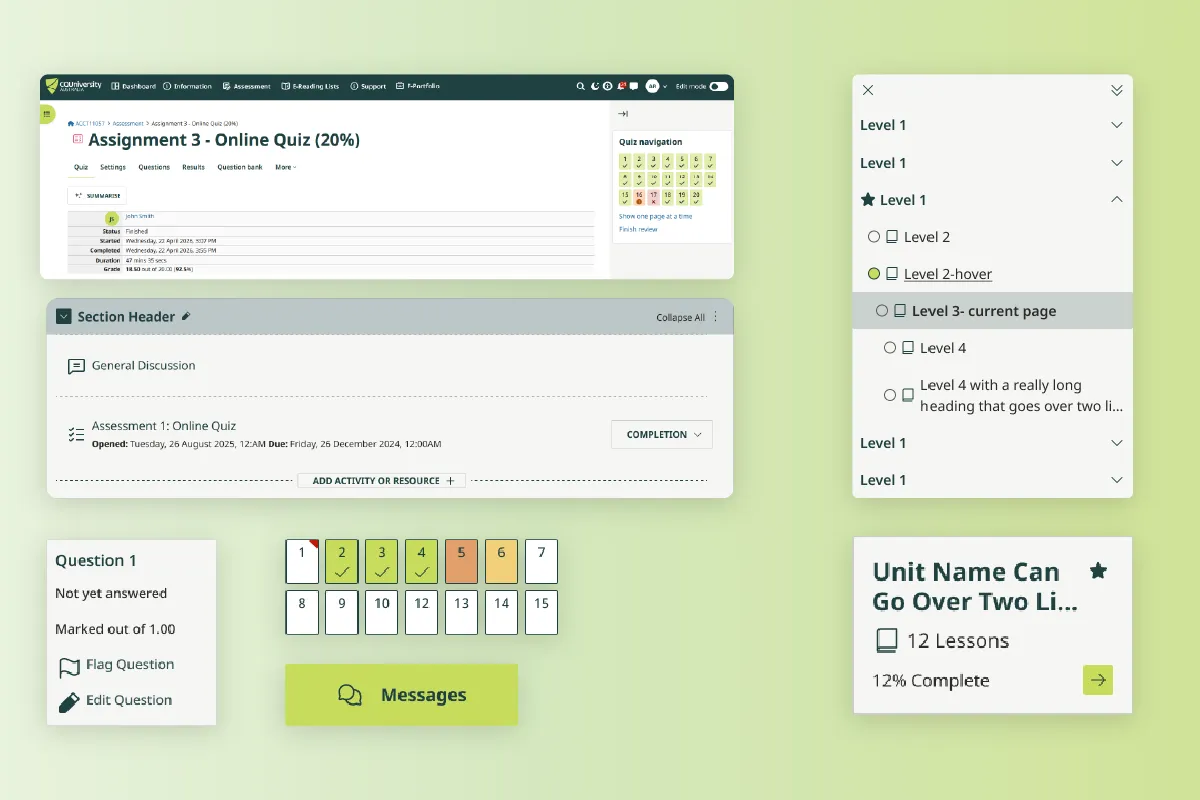Click the book icon beside Level 4
1200x800 pixels.
click(x=908, y=348)
